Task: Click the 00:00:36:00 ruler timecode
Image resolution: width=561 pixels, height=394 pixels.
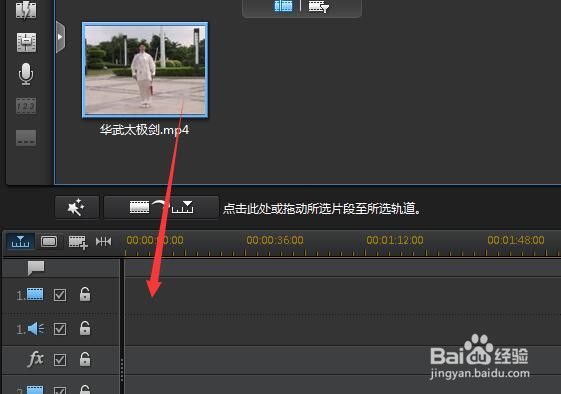Action: click(x=275, y=240)
